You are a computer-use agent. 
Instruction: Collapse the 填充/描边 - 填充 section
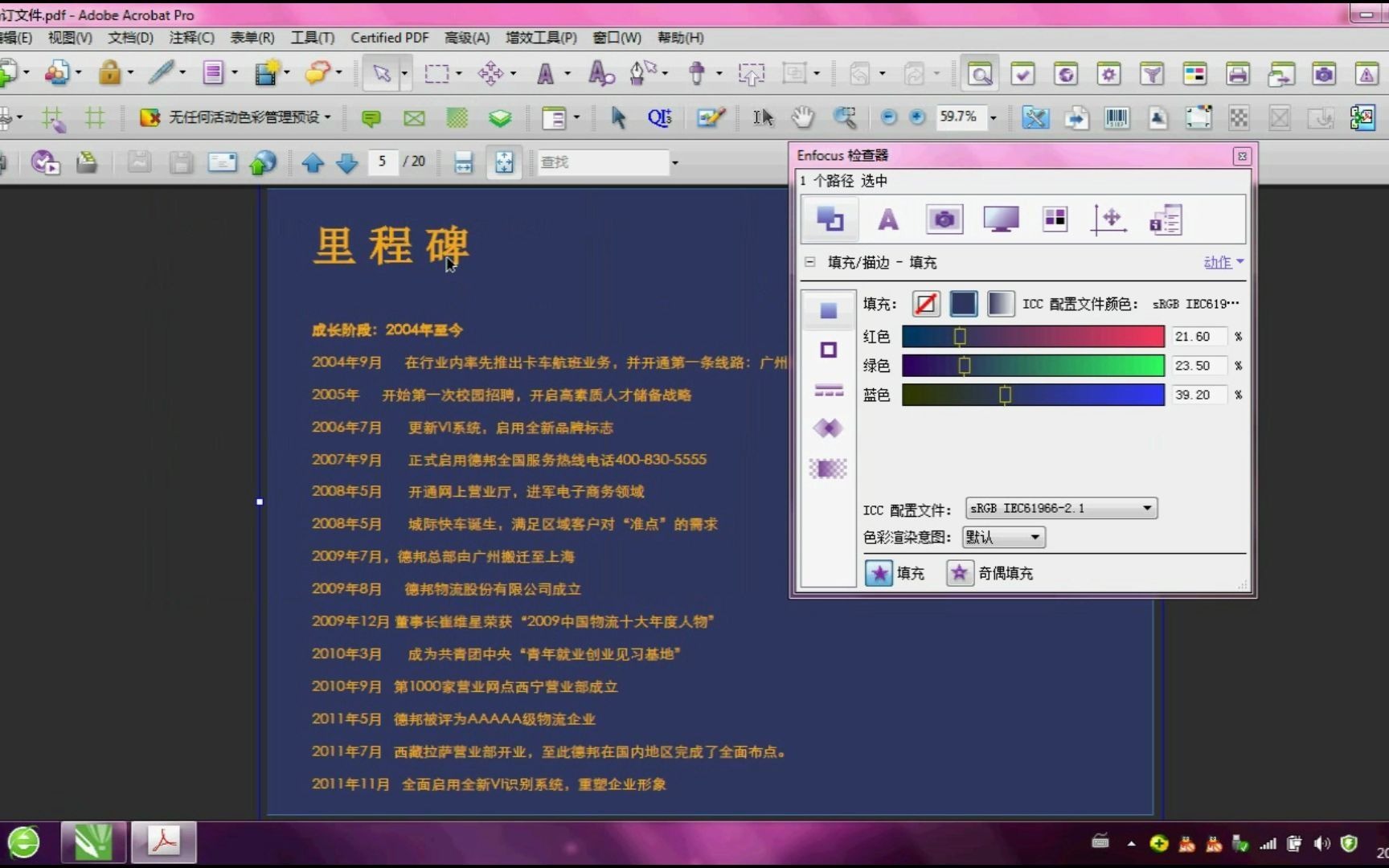[809, 262]
